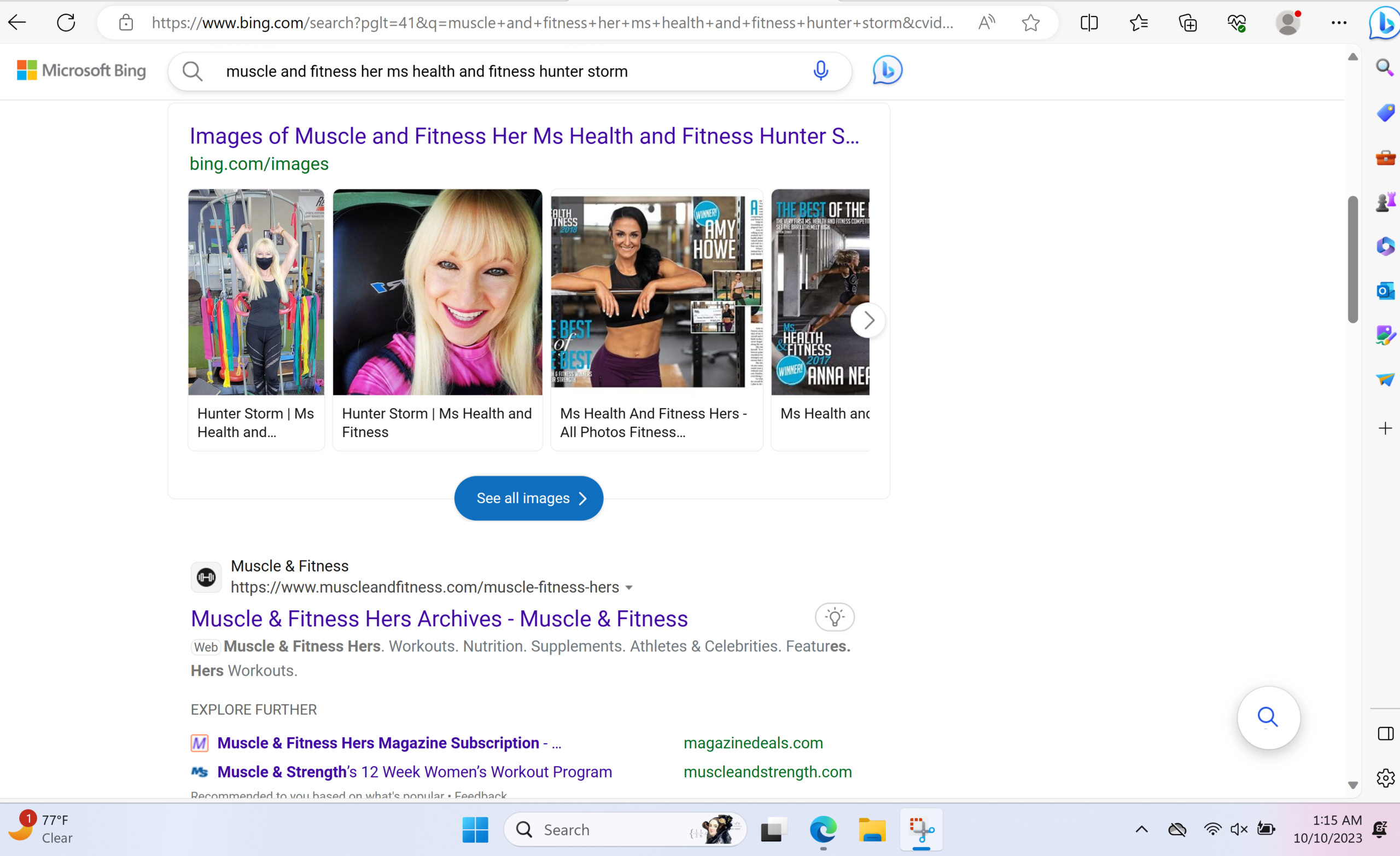Open sidebar Search icon

coord(1385,68)
